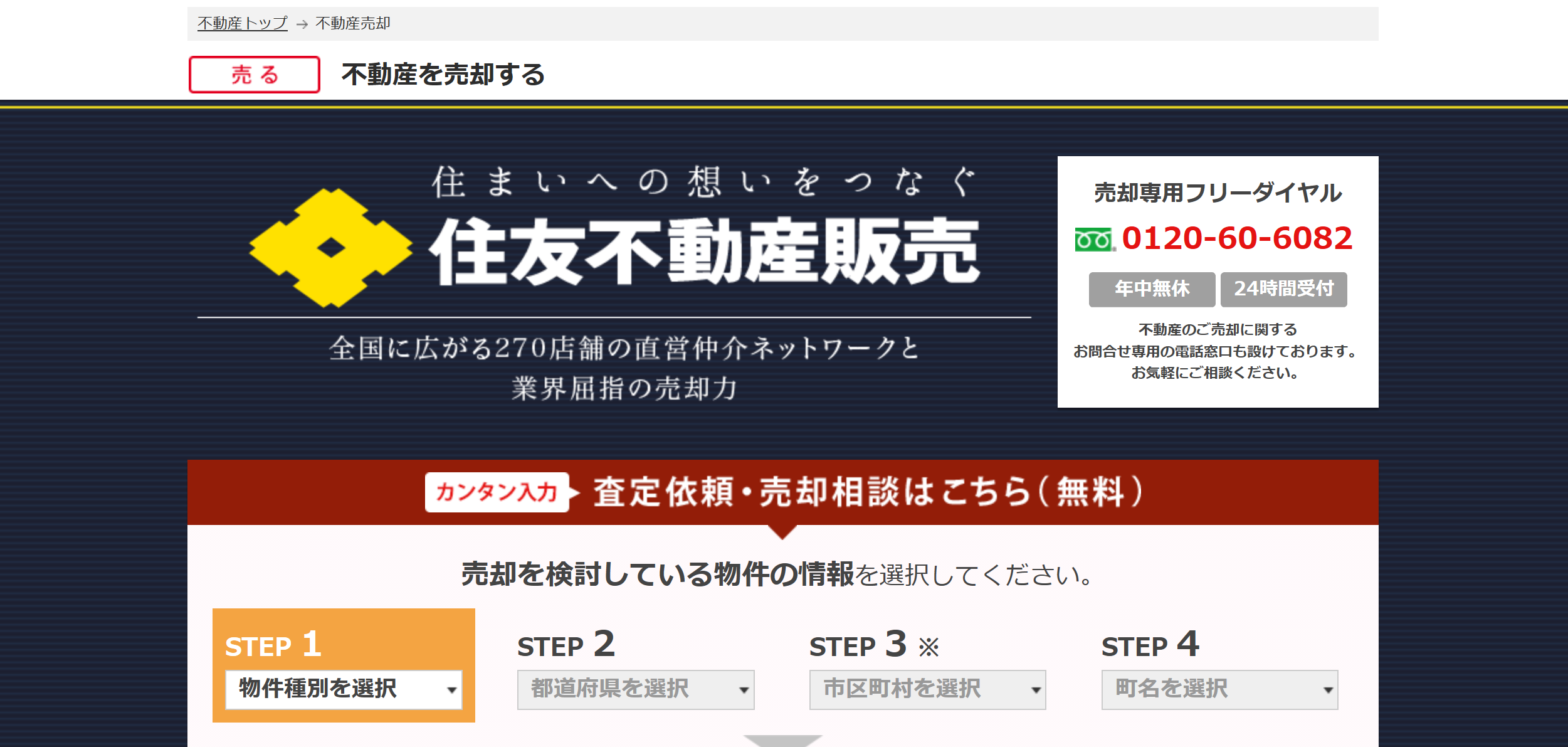Click the 売却を検討している物件の情報 instruction text
This screenshot has width=1568, height=747.
click(658, 574)
